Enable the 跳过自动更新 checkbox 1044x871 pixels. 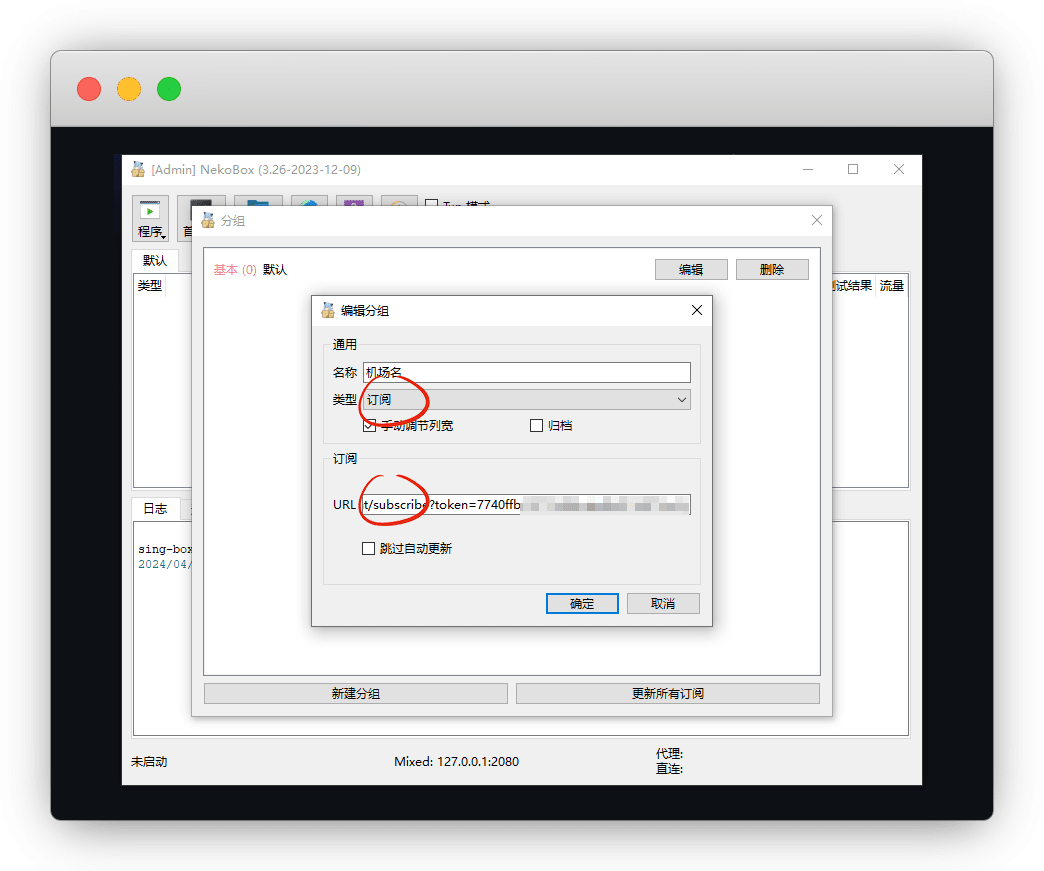369,548
